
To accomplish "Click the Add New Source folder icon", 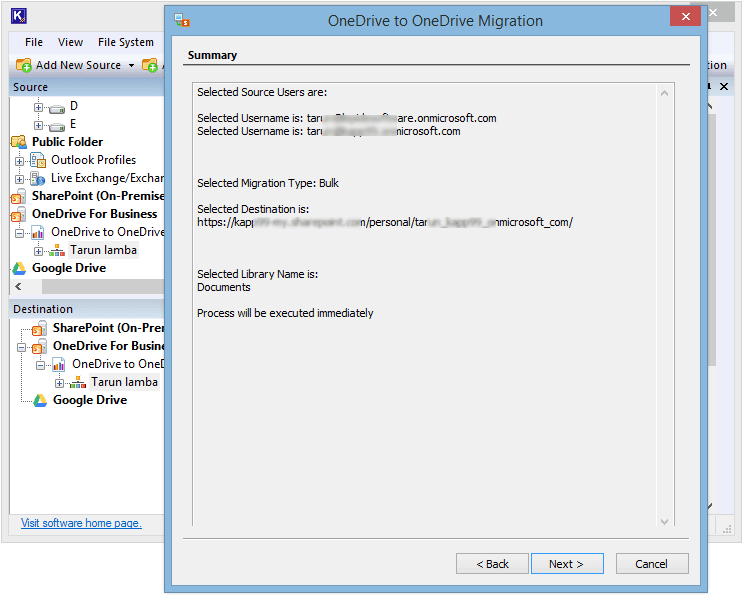I will point(23,65).
